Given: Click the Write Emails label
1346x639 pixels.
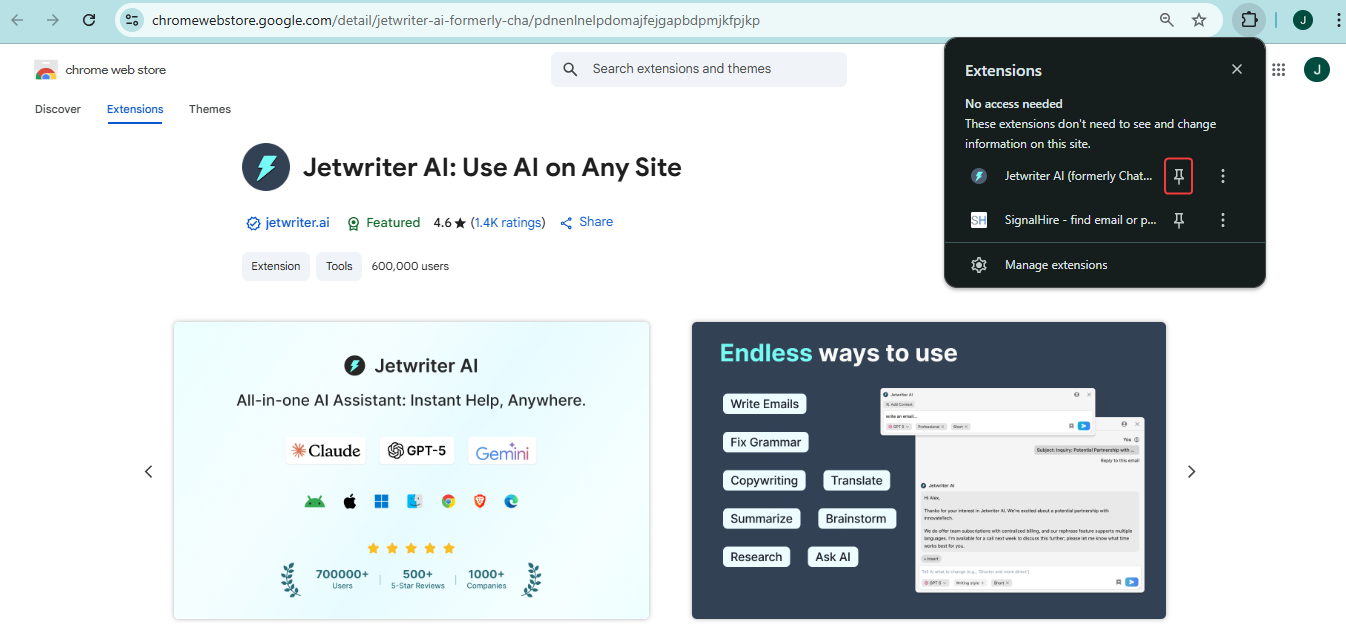Looking at the screenshot, I should (x=764, y=404).
